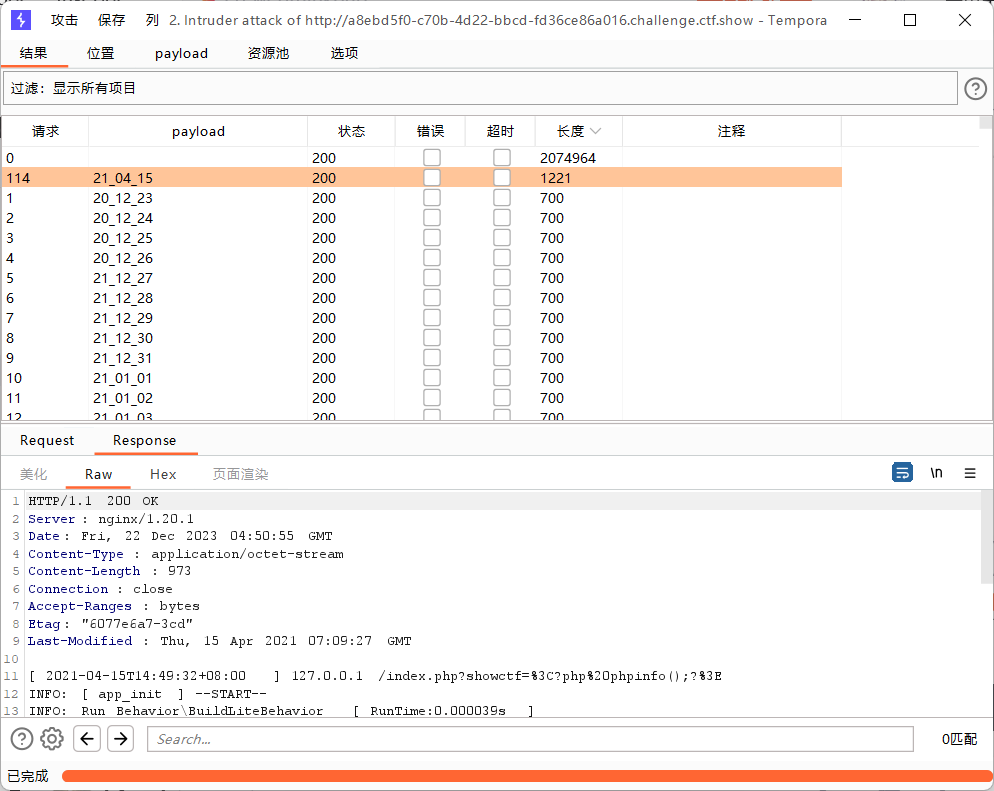This screenshot has height=791, width=994.
Task: Toggle the \n newline characters display
Action: [x=936, y=472]
